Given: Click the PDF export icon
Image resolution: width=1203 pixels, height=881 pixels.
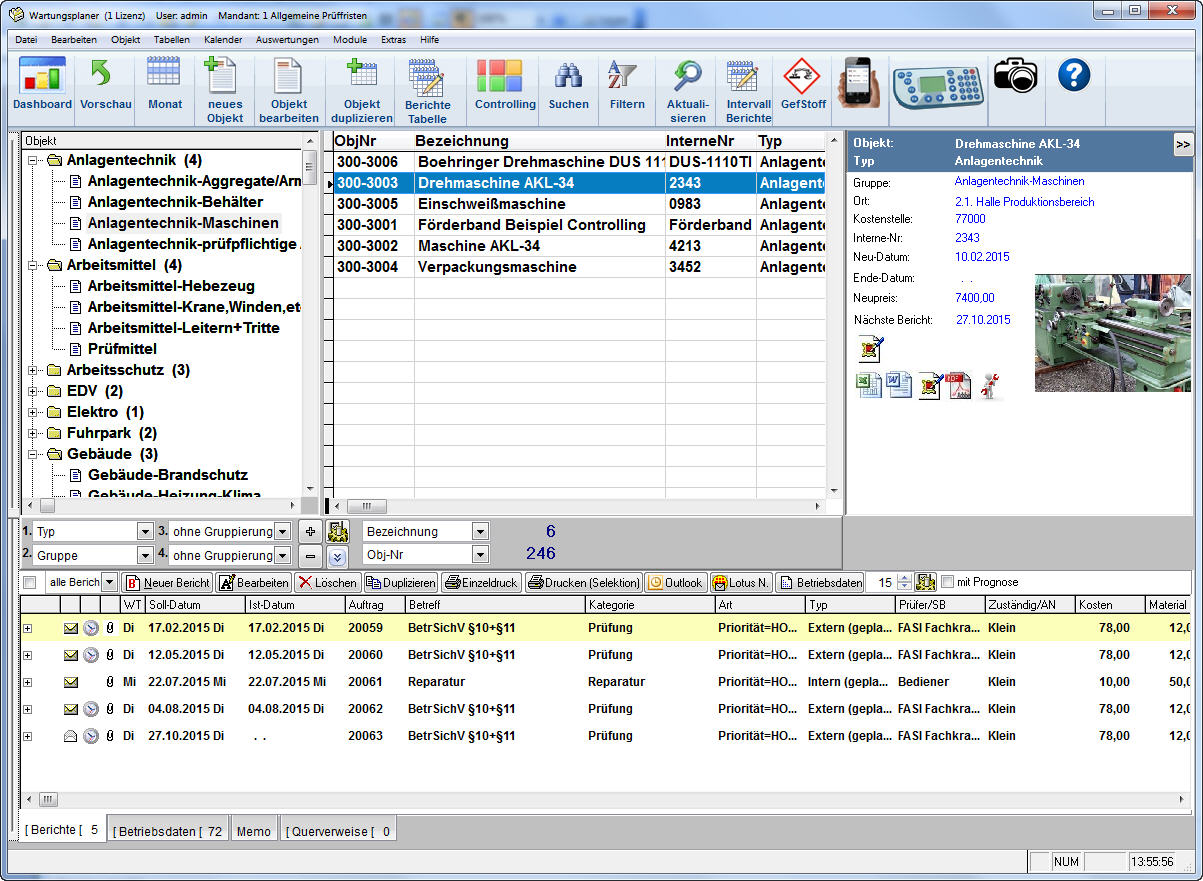Looking at the screenshot, I should 960,385.
